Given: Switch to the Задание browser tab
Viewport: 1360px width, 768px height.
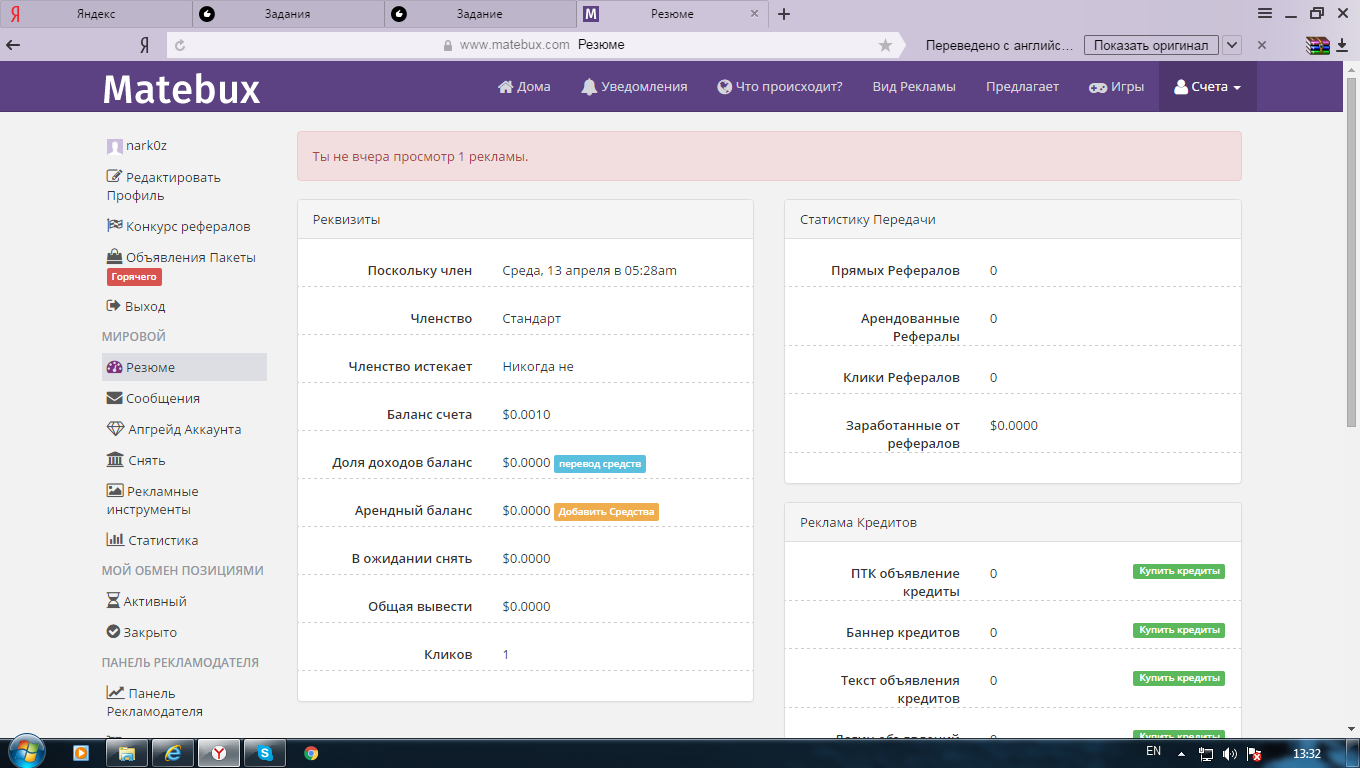Looking at the screenshot, I should [480, 14].
